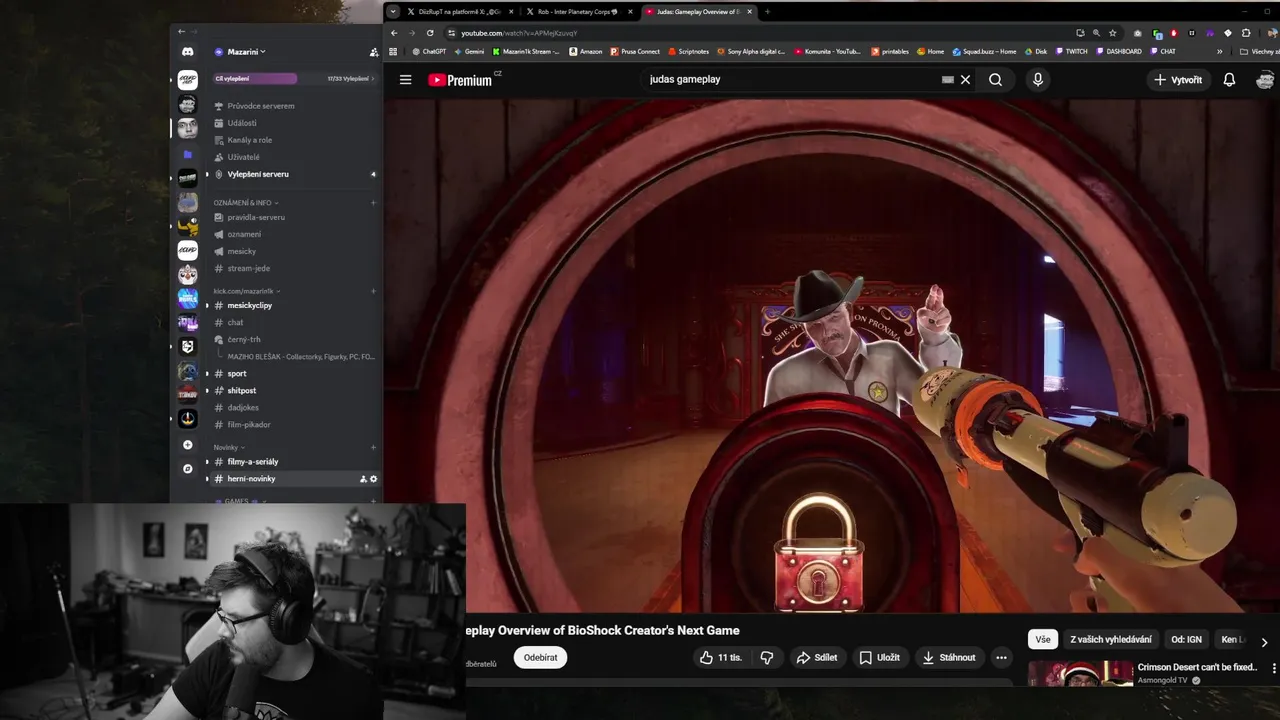
Task: Open the Prusa Connect bookmark
Action: coord(635,51)
